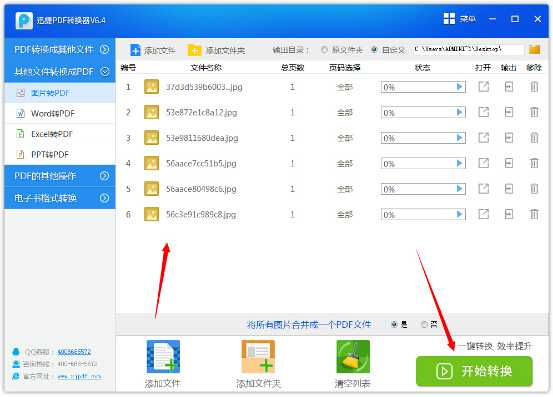This screenshot has height=397, width=553.
Task: Open the 菜单 menu in the title bar
Action: (x=467, y=19)
